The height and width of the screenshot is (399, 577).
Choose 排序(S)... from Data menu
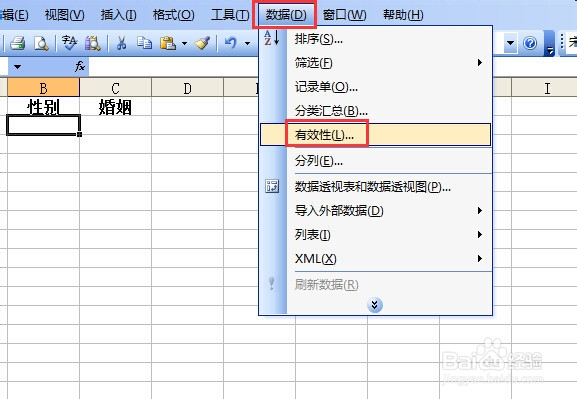(x=375, y=38)
